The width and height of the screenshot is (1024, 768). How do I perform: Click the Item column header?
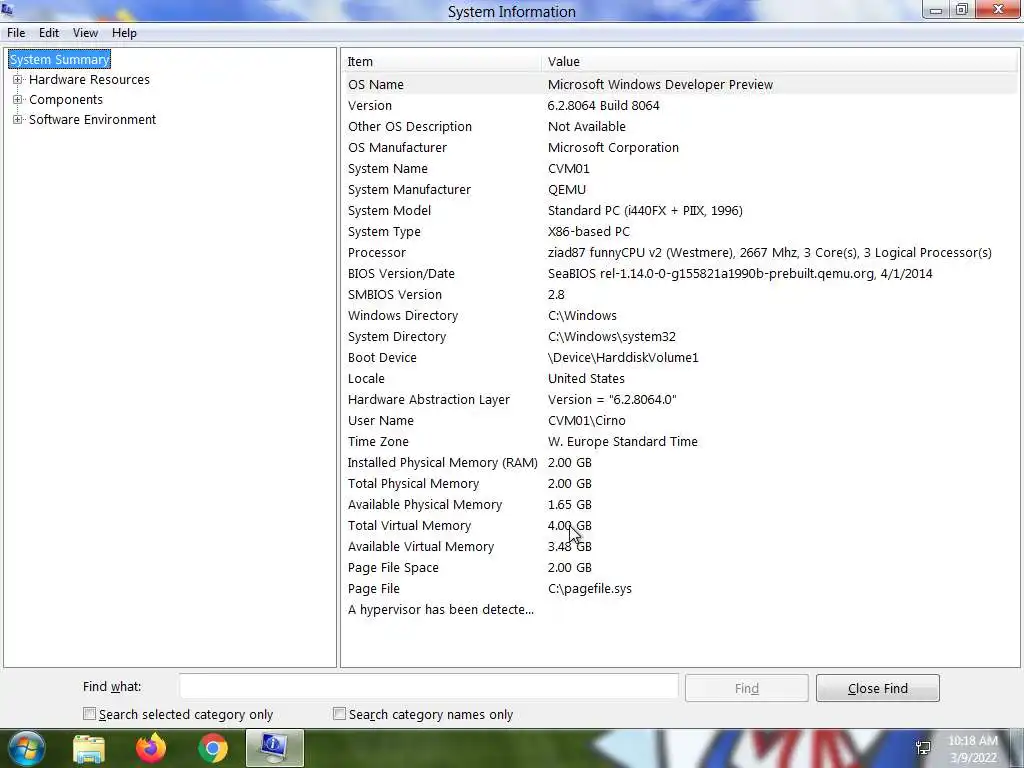[442, 61]
